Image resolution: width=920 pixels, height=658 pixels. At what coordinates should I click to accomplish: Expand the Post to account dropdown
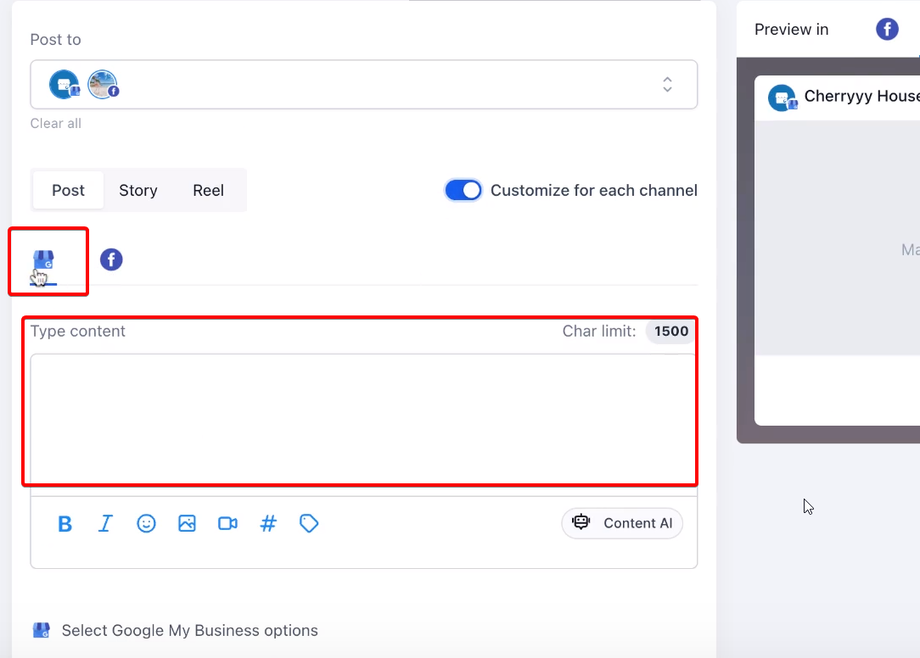(x=667, y=85)
